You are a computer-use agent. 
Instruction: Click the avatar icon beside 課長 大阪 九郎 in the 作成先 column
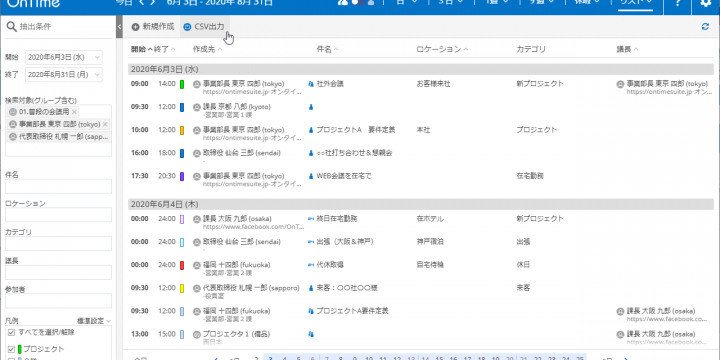point(197,219)
